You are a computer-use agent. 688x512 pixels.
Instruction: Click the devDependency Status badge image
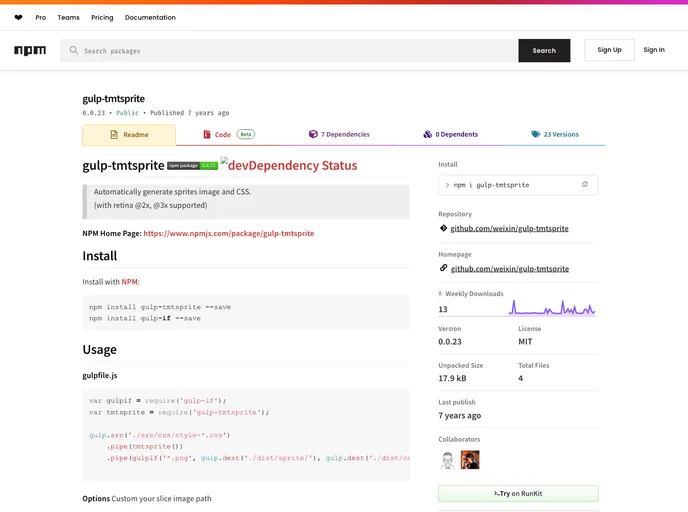click(x=289, y=165)
